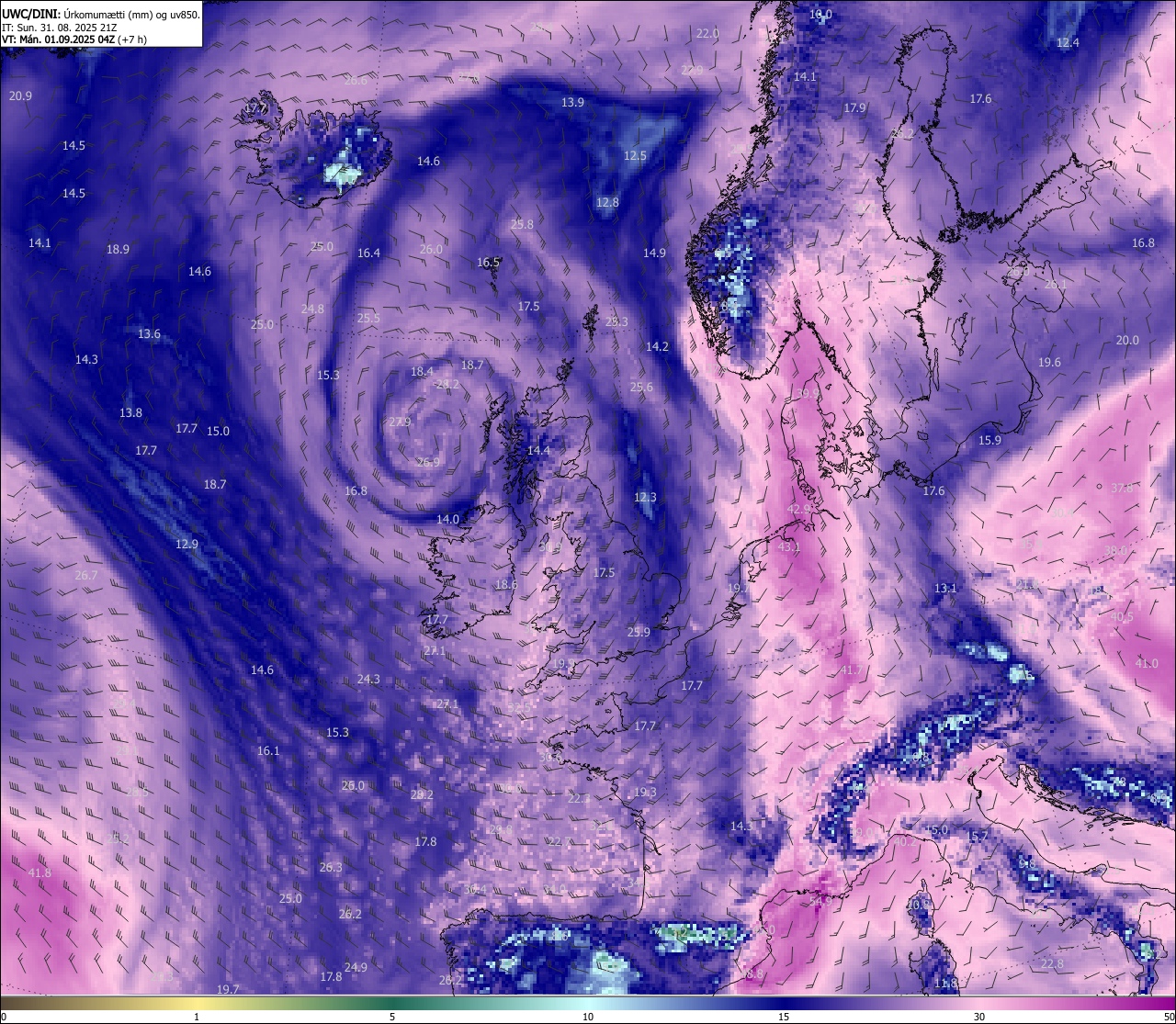
Task: Click the 22.0 value label
Action: [707, 33]
